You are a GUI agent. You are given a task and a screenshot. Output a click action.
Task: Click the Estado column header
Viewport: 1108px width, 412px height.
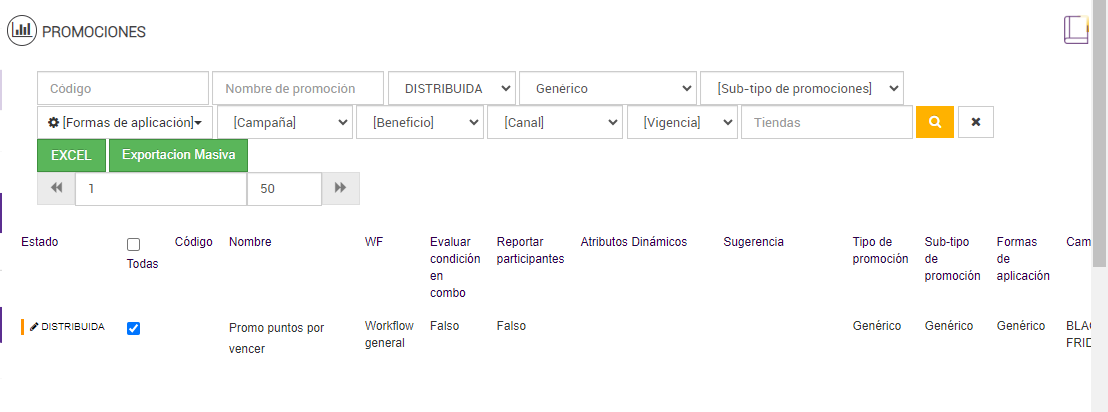tap(40, 242)
